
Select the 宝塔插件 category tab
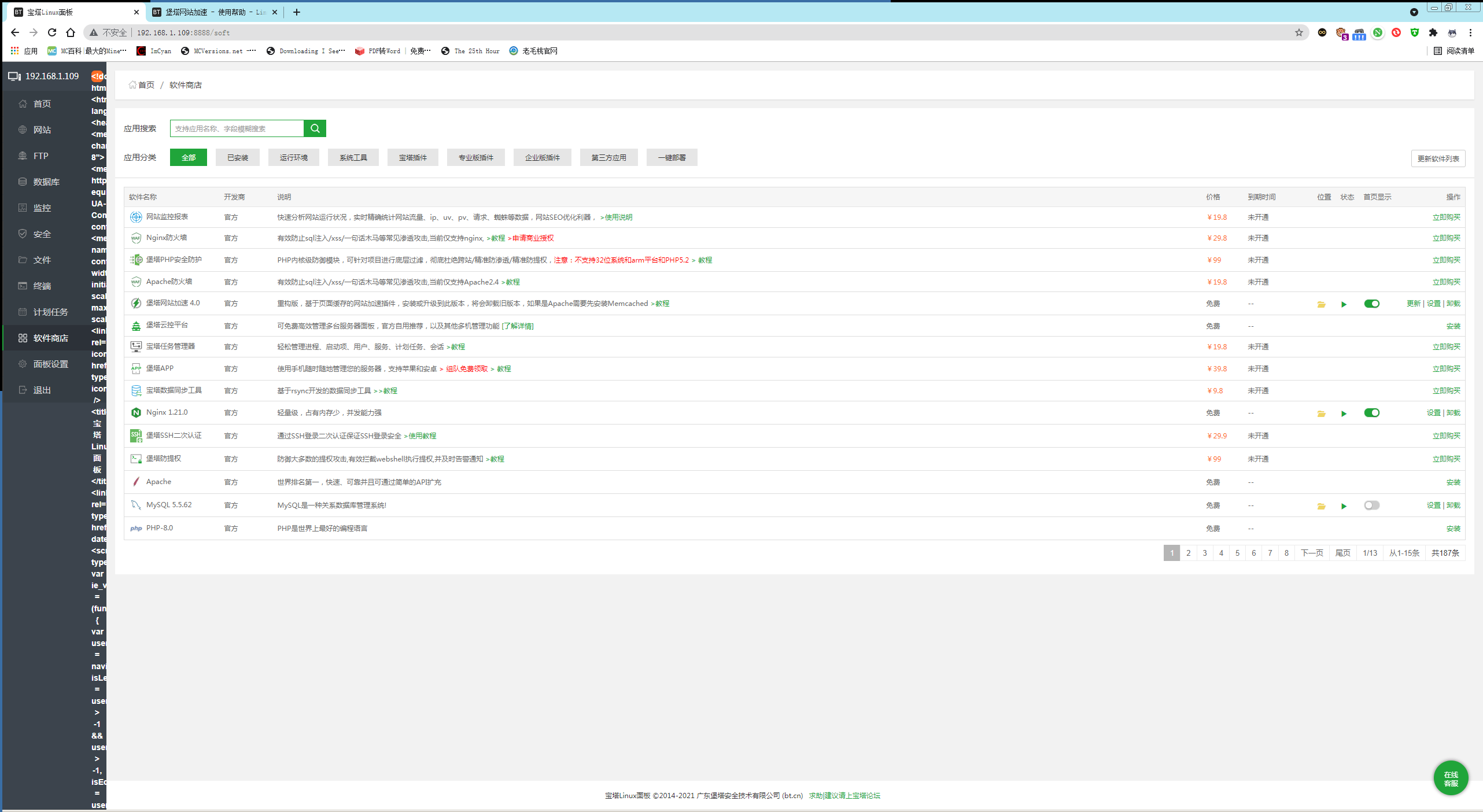pos(413,157)
